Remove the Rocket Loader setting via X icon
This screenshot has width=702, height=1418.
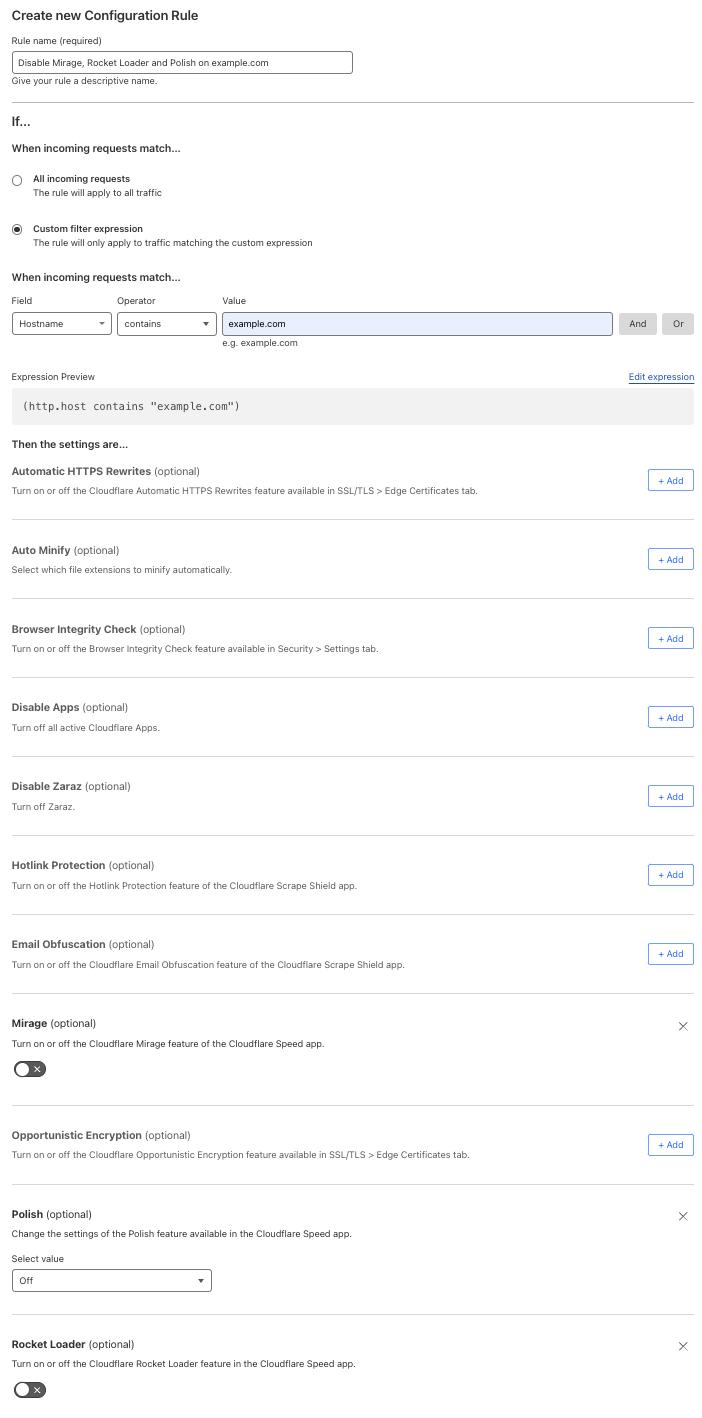click(x=683, y=1346)
